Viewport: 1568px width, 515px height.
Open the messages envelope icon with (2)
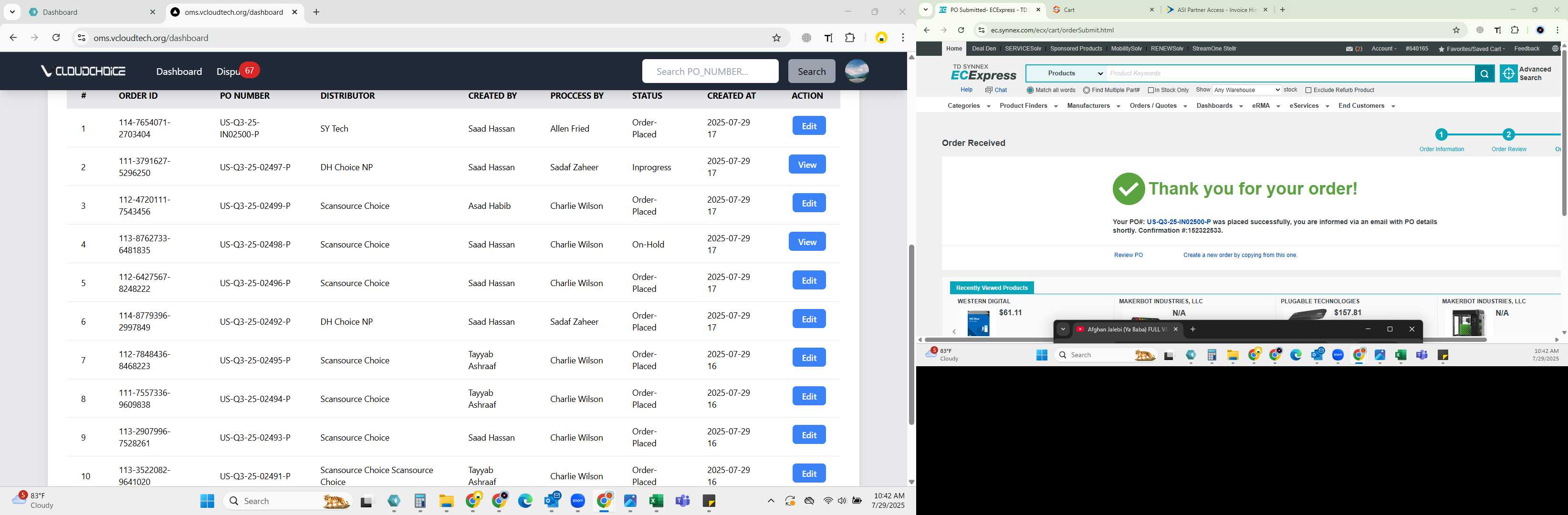1349,49
